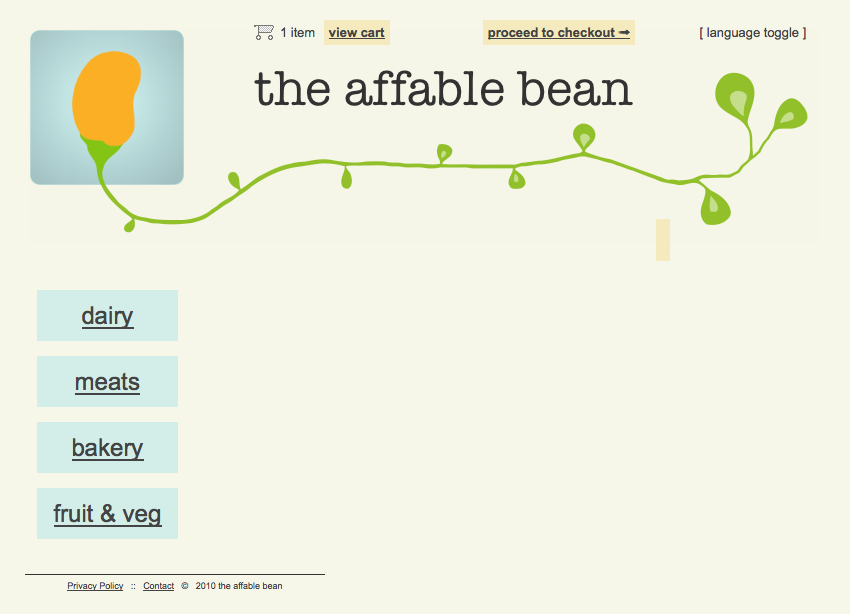The width and height of the screenshot is (850, 614).
Task: Click the small leaf at the vine's left end
Action: point(129,226)
